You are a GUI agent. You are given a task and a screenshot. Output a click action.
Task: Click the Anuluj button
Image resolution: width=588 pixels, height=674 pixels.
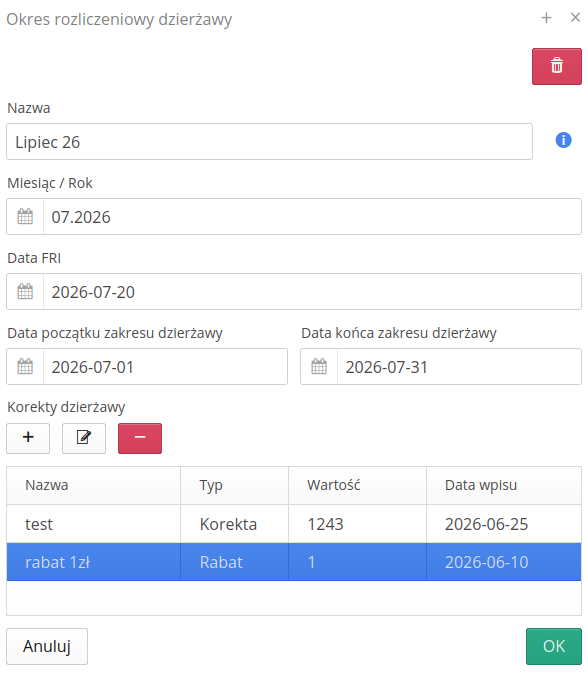click(x=47, y=646)
